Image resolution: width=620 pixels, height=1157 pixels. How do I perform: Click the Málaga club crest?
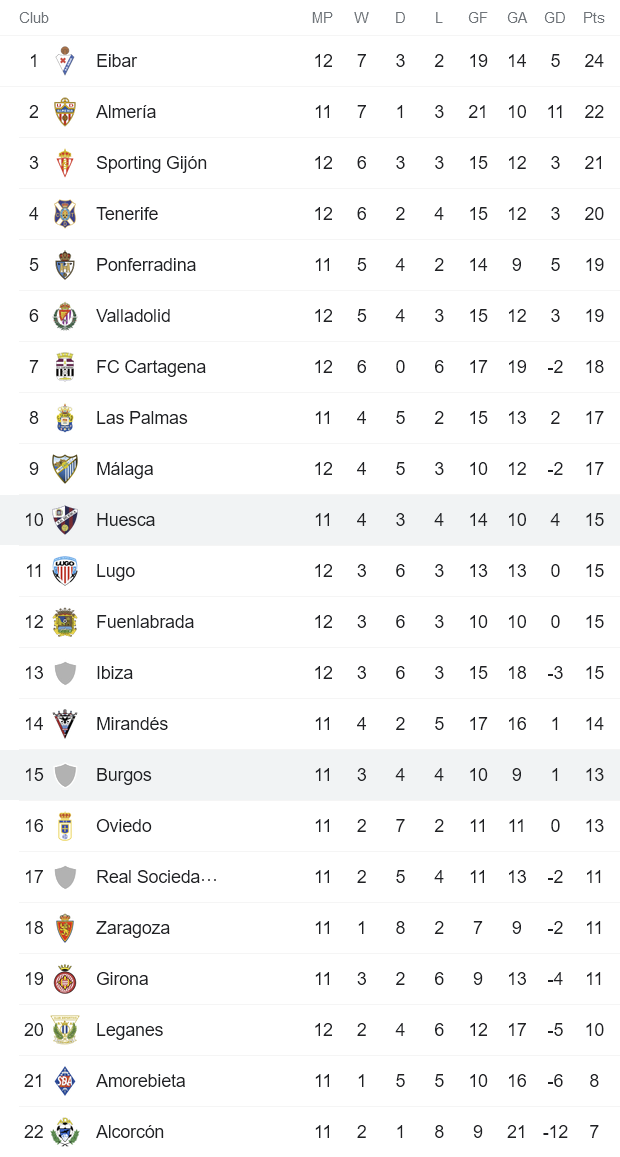[64, 468]
